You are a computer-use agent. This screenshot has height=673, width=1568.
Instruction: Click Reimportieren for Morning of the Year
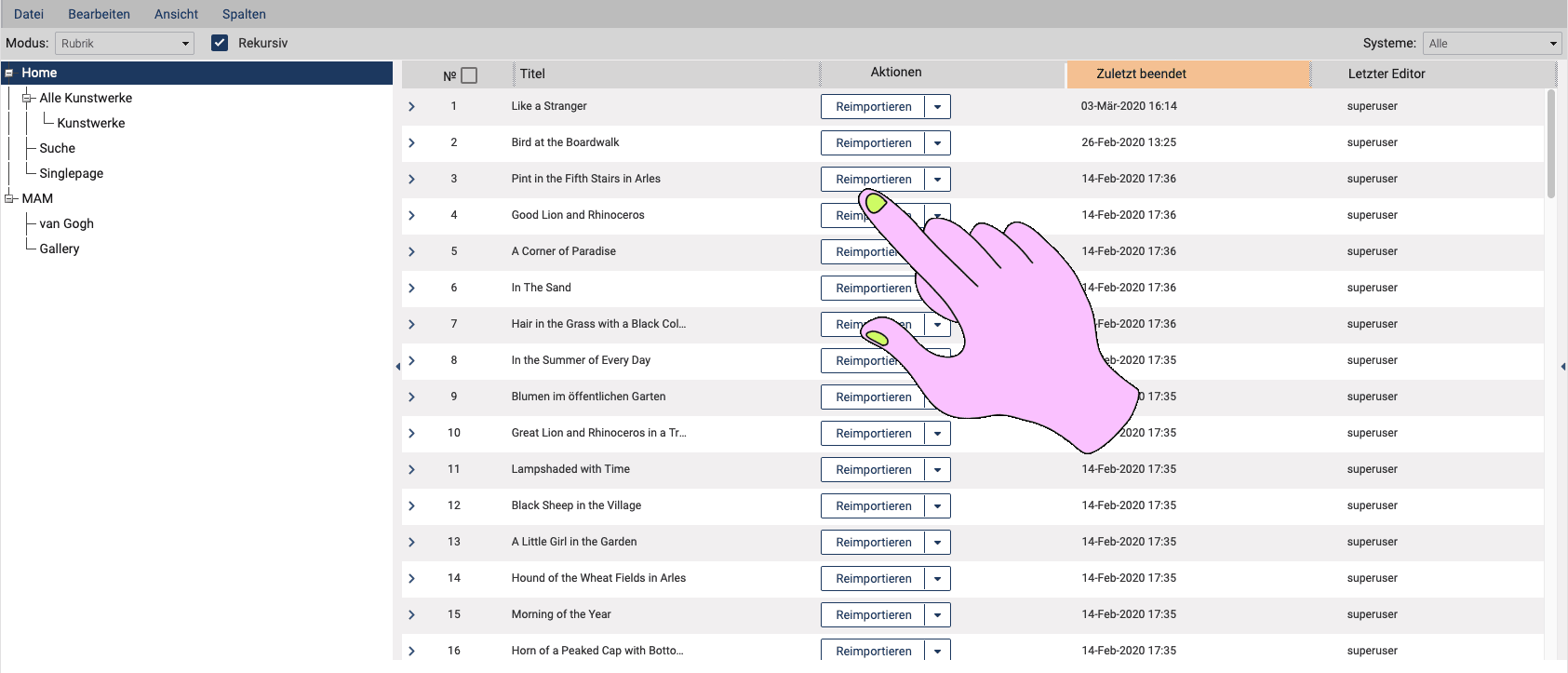[x=873, y=614]
